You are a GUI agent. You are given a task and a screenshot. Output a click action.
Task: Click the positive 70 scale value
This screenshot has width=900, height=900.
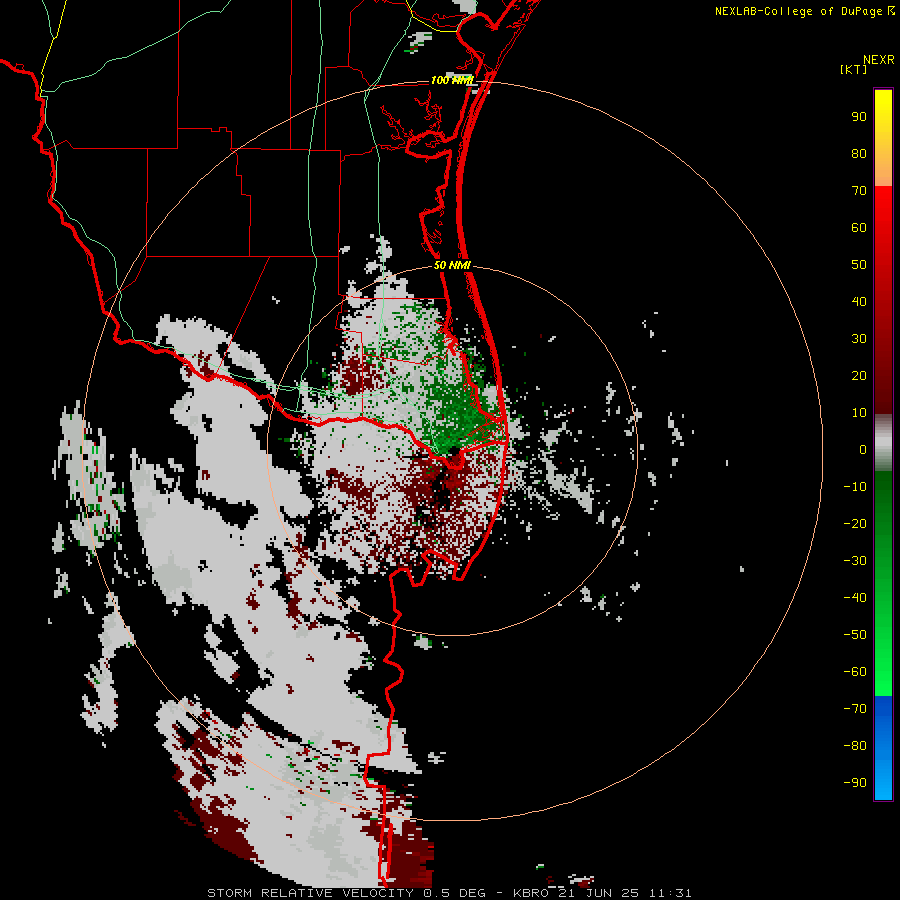pos(859,191)
